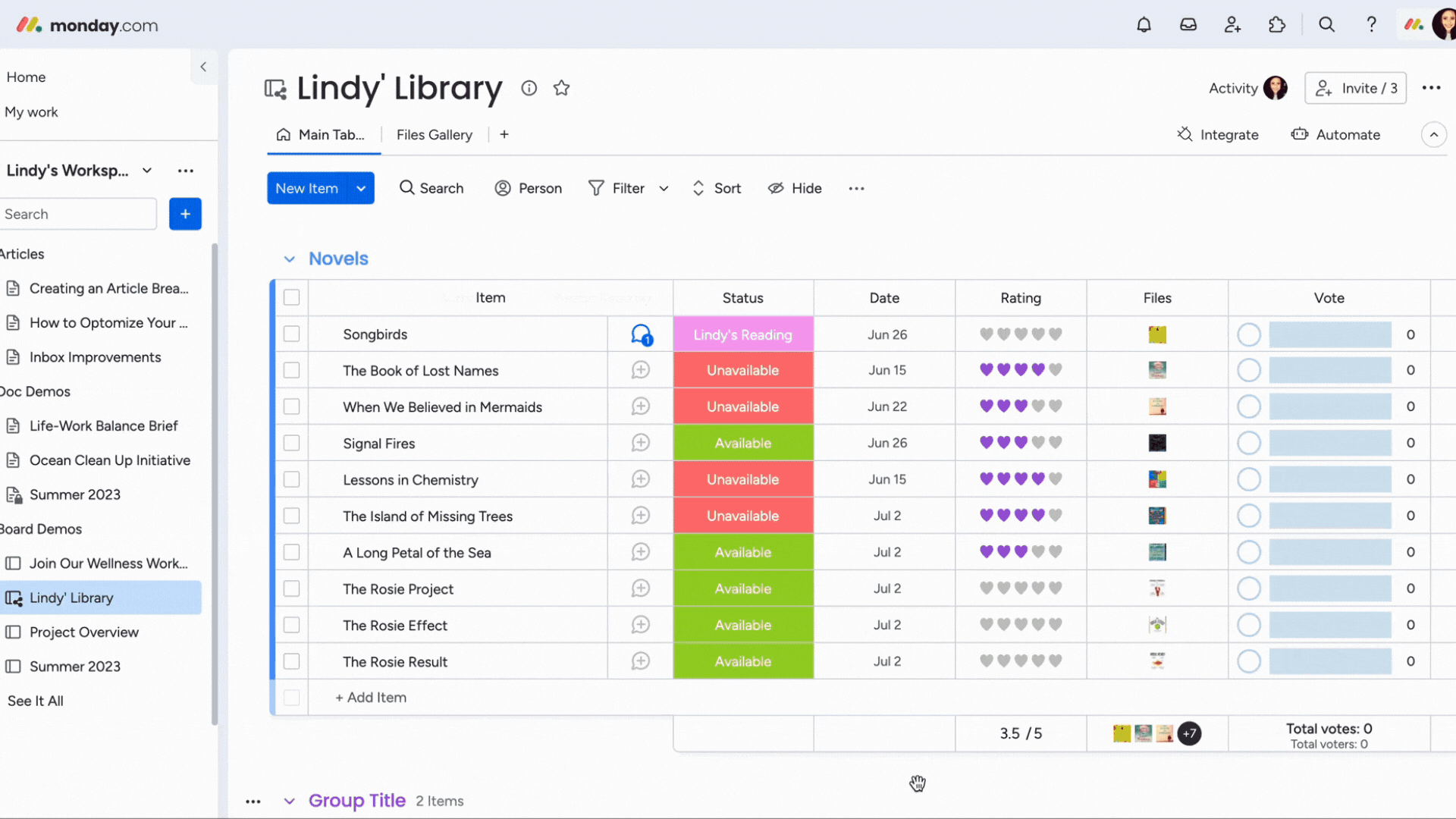The image size is (1456, 819).
Task: Open the apps puzzle piece icon
Action: coord(1277,25)
